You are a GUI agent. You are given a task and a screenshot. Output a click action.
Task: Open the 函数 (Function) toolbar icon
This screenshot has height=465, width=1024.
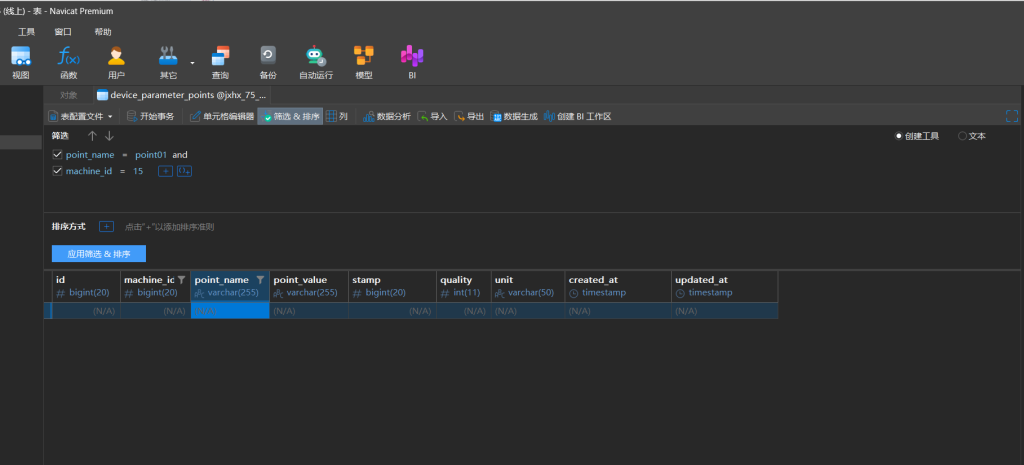pyautogui.click(x=68, y=60)
